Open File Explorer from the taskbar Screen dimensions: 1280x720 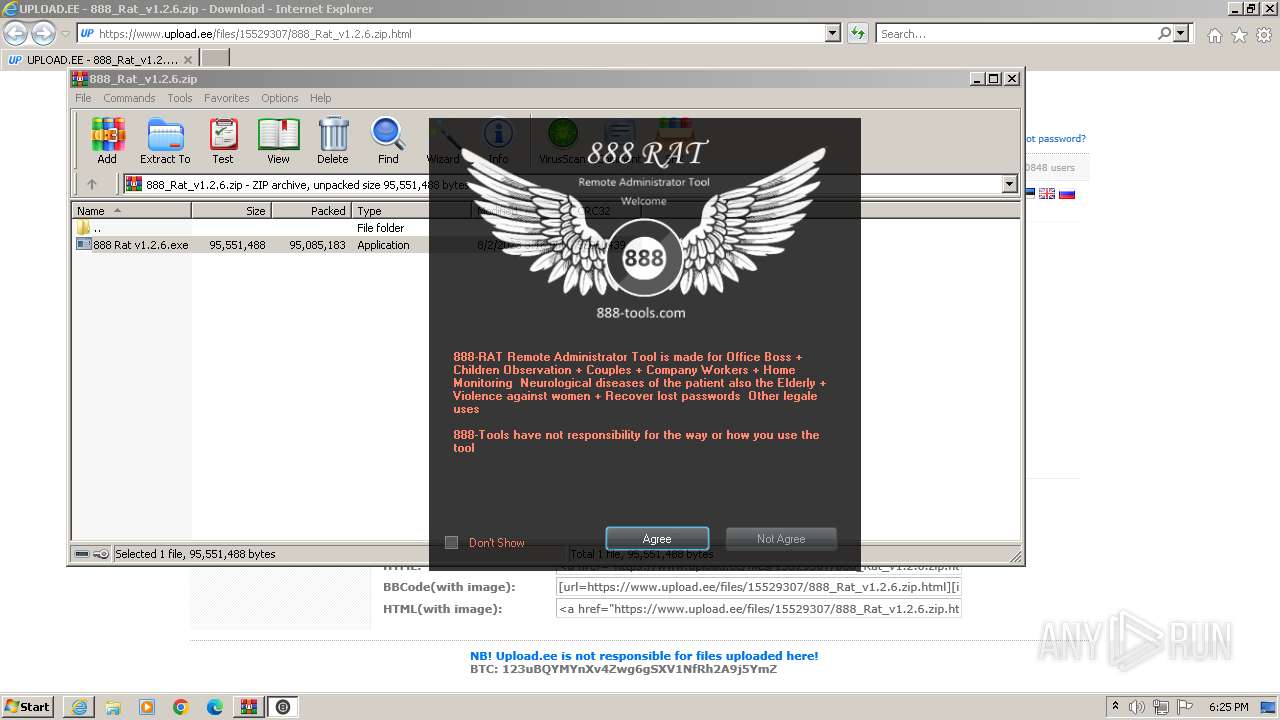[x=113, y=707]
